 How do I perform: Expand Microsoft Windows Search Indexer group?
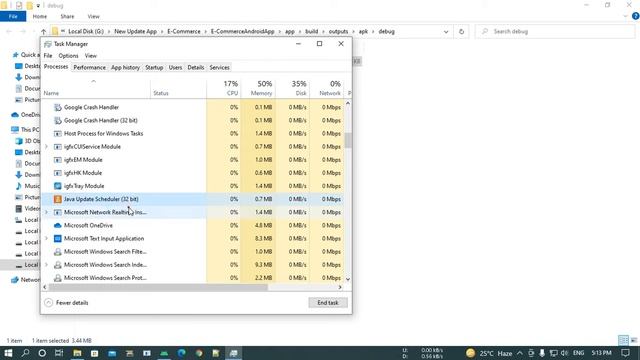click(x=46, y=264)
